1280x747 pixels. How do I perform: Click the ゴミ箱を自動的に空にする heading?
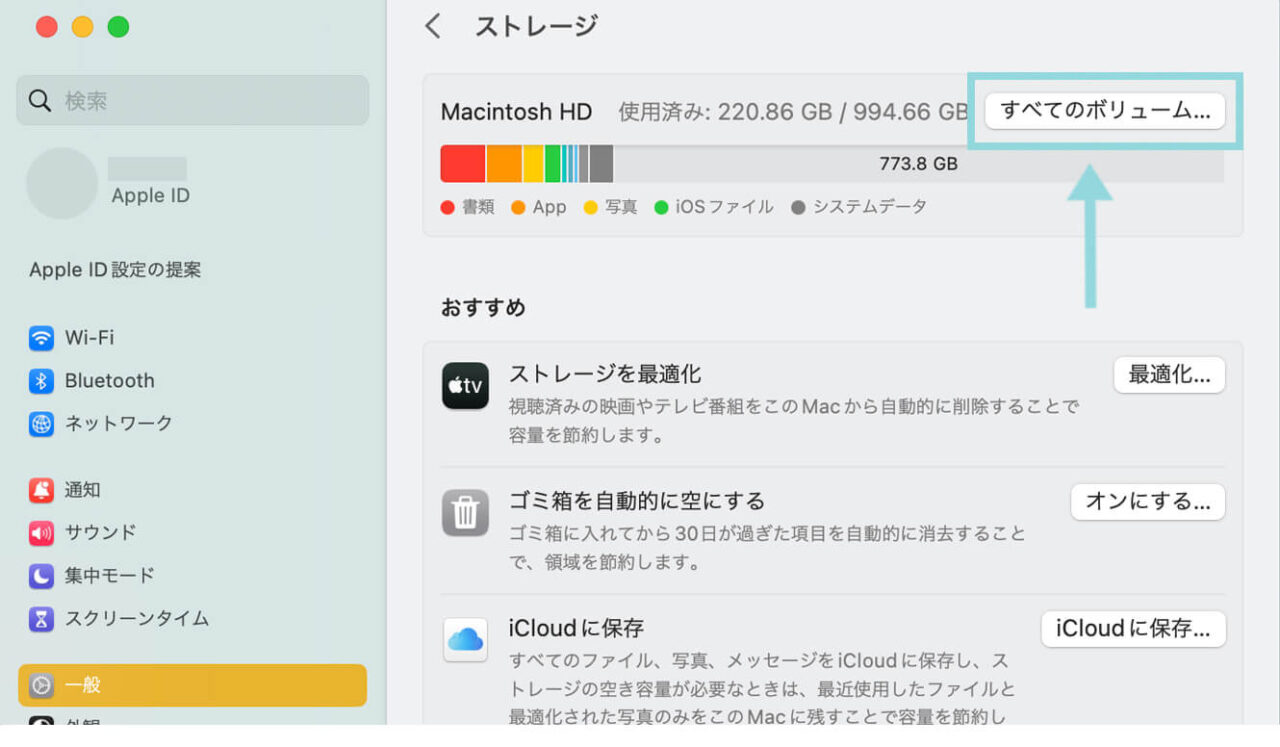[x=637, y=500]
